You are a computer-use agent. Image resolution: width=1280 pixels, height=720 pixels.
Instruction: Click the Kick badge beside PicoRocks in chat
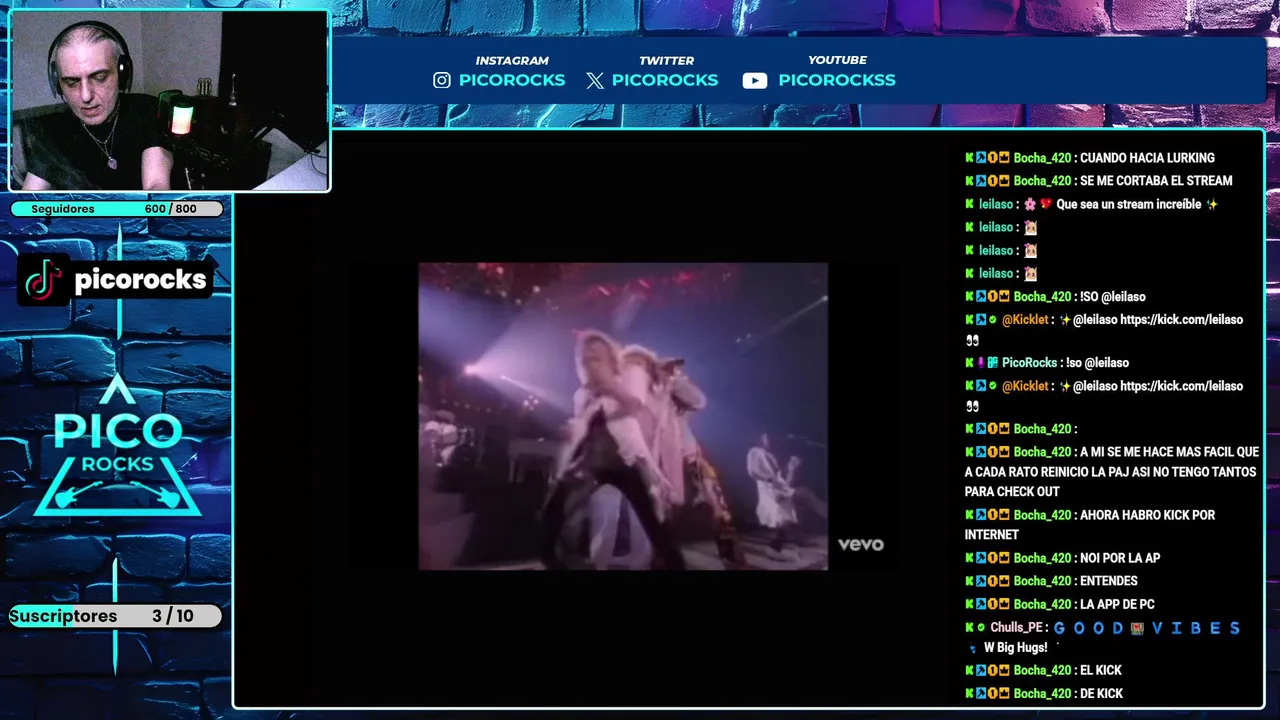969,363
